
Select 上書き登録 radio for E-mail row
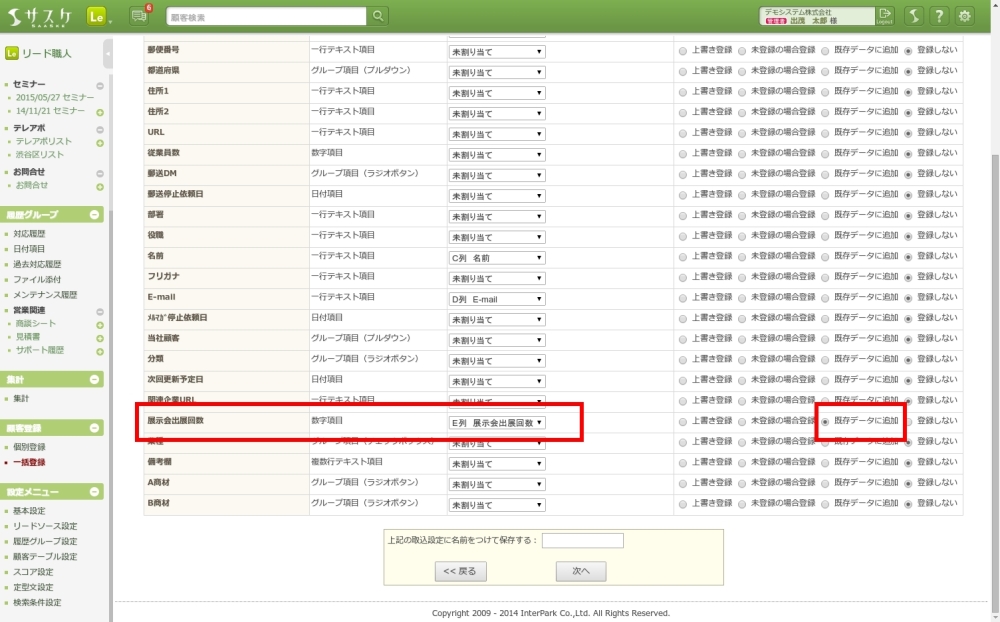pyautogui.click(x=683, y=298)
